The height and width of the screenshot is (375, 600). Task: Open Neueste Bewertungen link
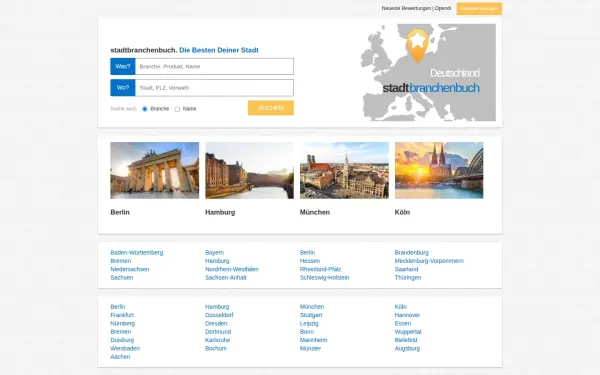tap(406, 8)
